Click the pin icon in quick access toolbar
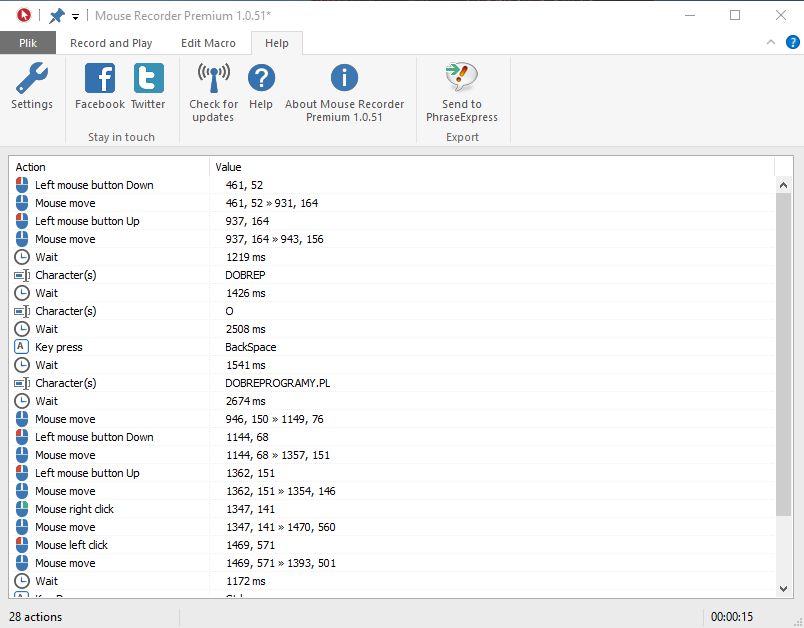Image resolution: width=804 pixels, height=628 pixels. (56, 16)
